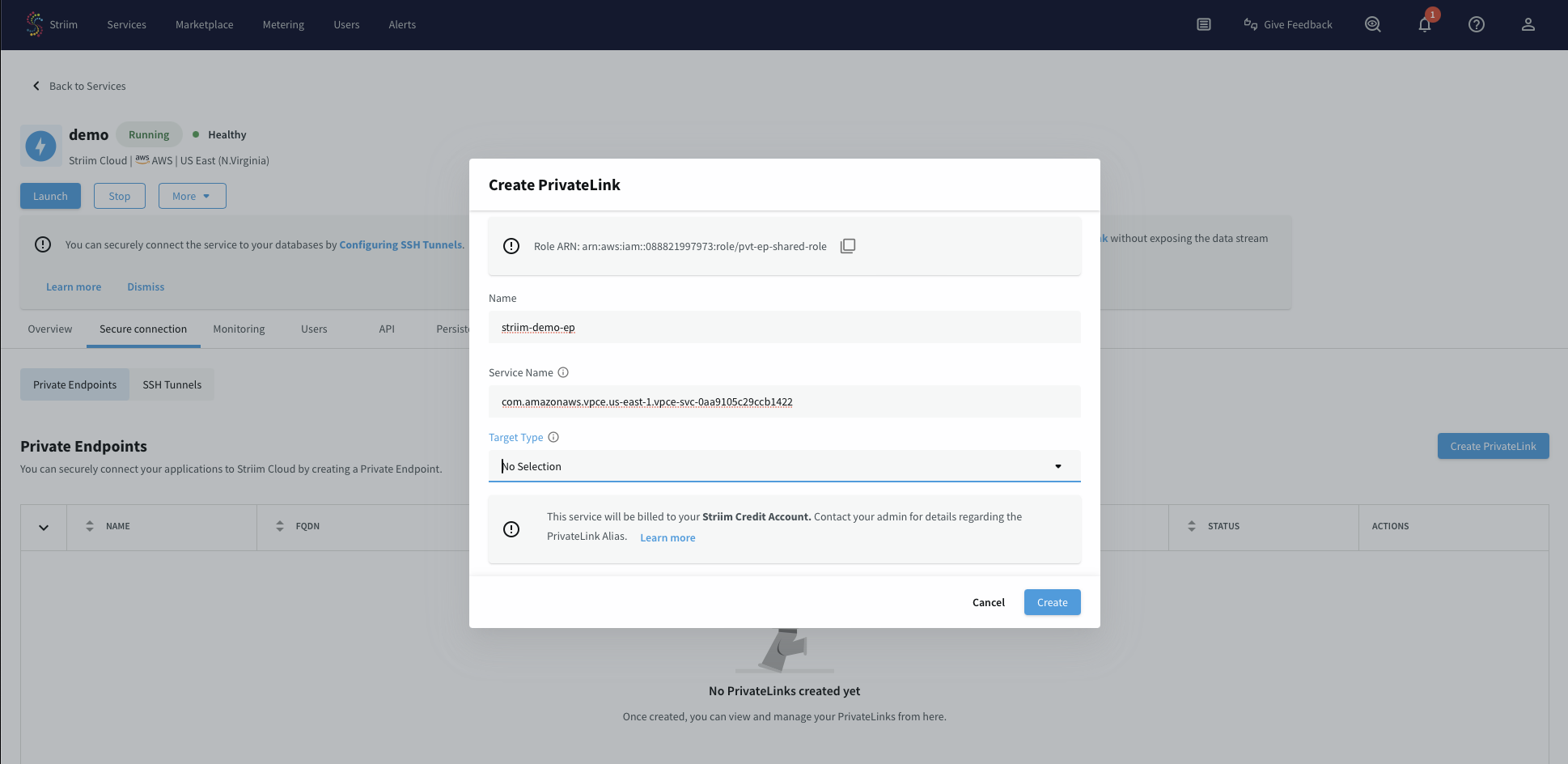Toggle sorting on the NAME column

tap(90, 526)
